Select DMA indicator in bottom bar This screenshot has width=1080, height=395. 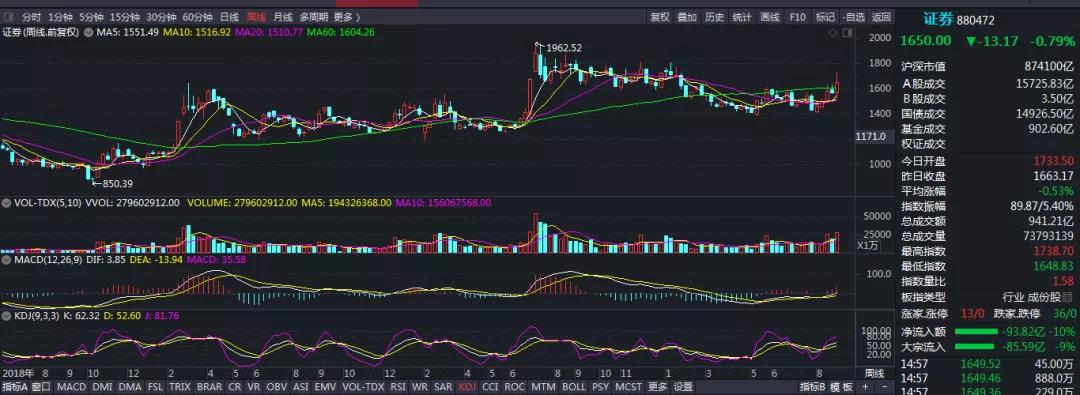131,387
